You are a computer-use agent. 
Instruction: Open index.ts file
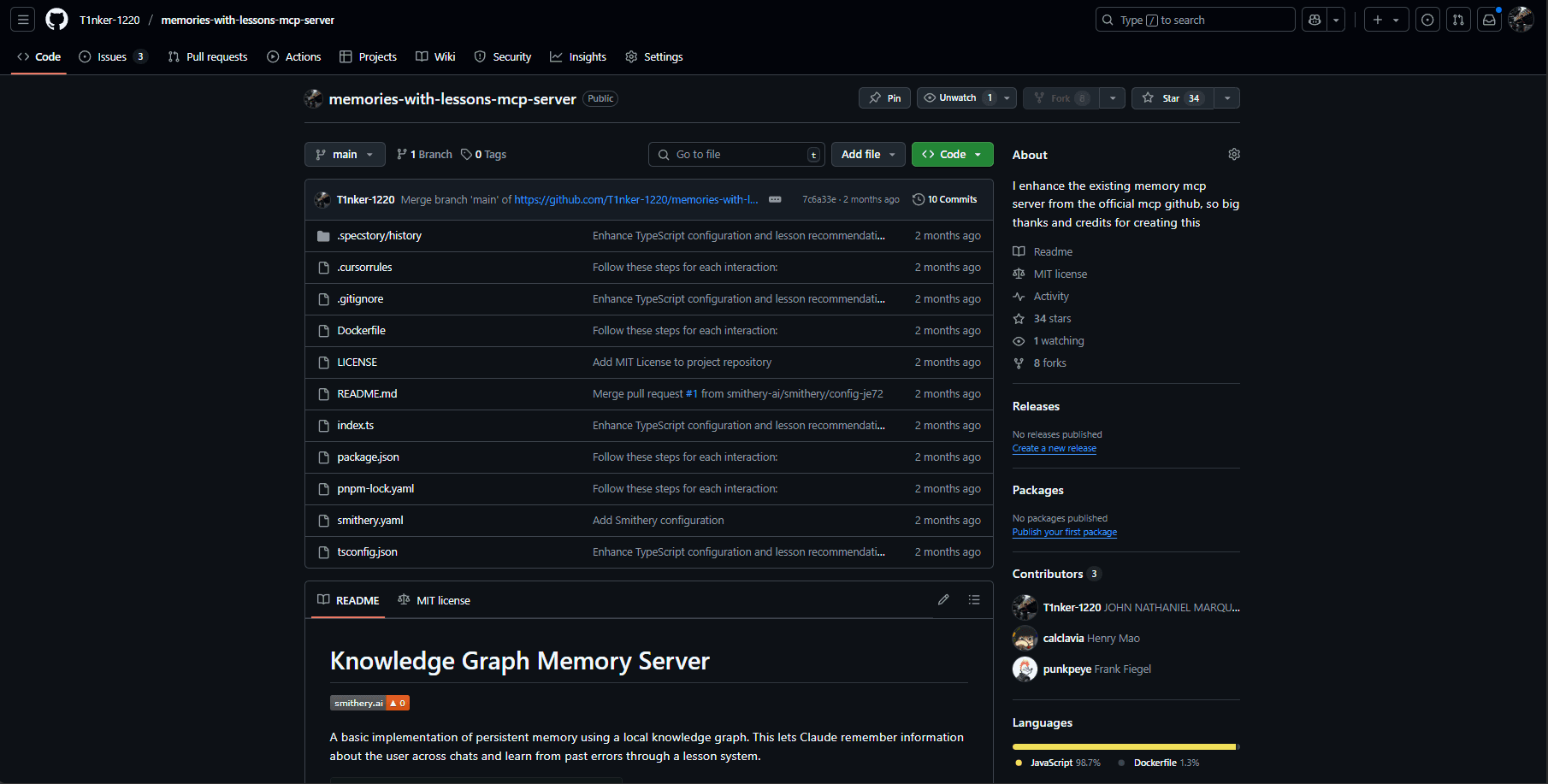pos(355,426)
